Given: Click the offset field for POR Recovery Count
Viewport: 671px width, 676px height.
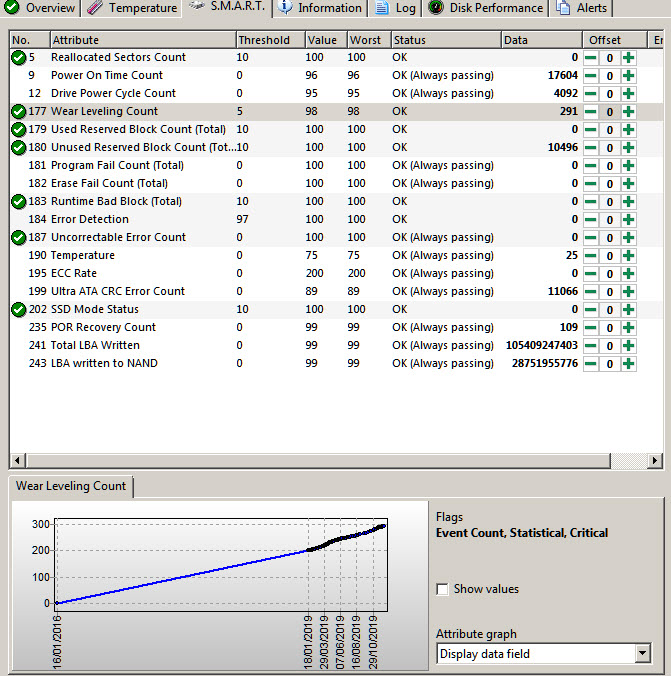Looking at the screenshot, I should coord(610,328).
